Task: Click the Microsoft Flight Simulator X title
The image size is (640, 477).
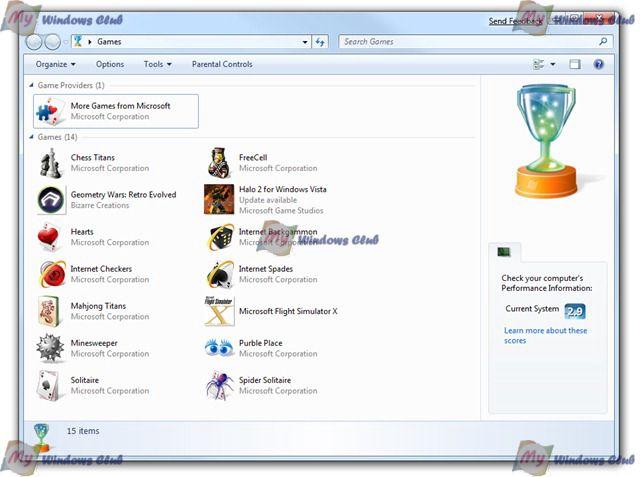Action: click(x=288, y=311)
